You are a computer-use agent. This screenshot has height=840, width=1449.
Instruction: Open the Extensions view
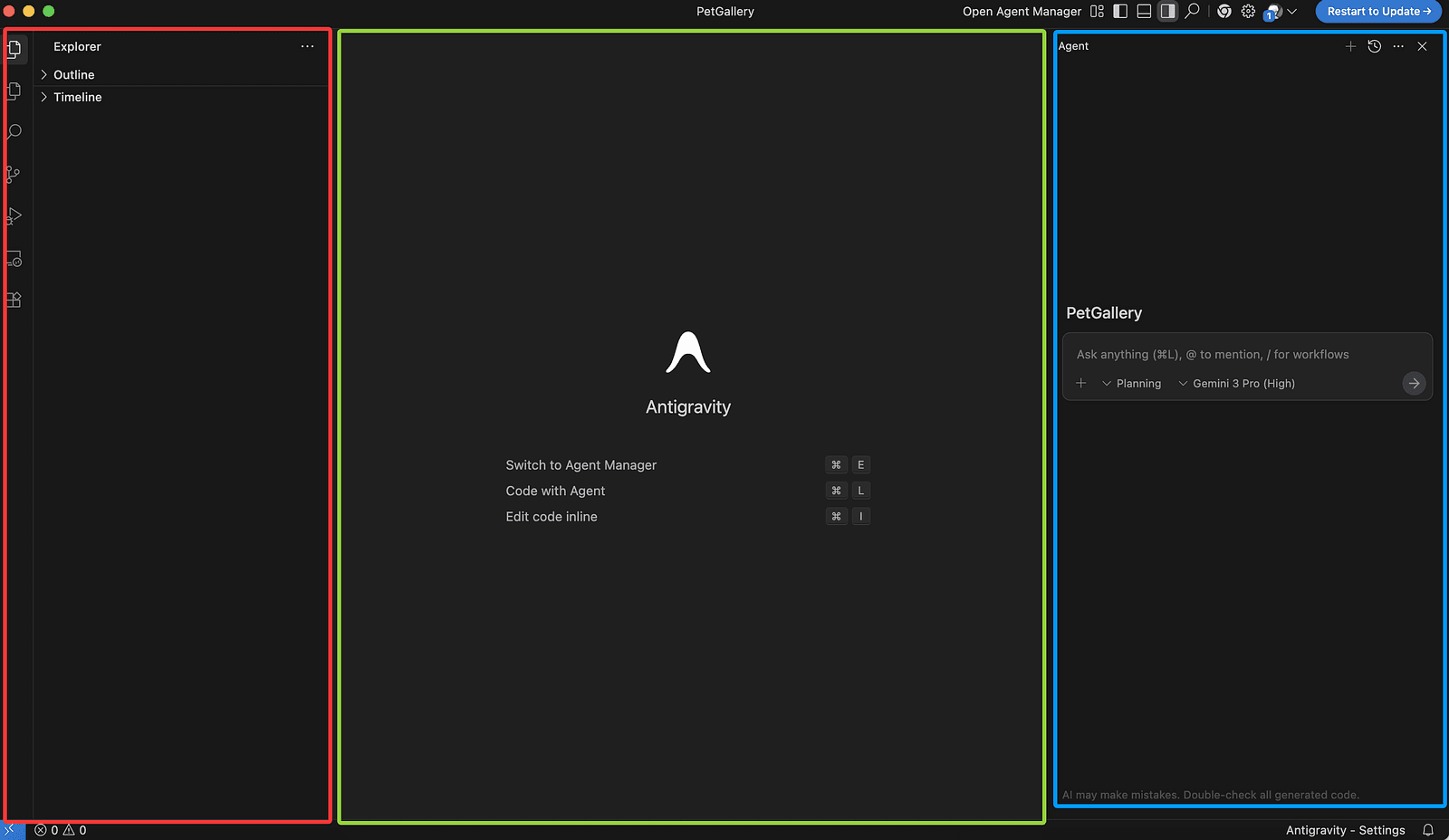(14, 301)
